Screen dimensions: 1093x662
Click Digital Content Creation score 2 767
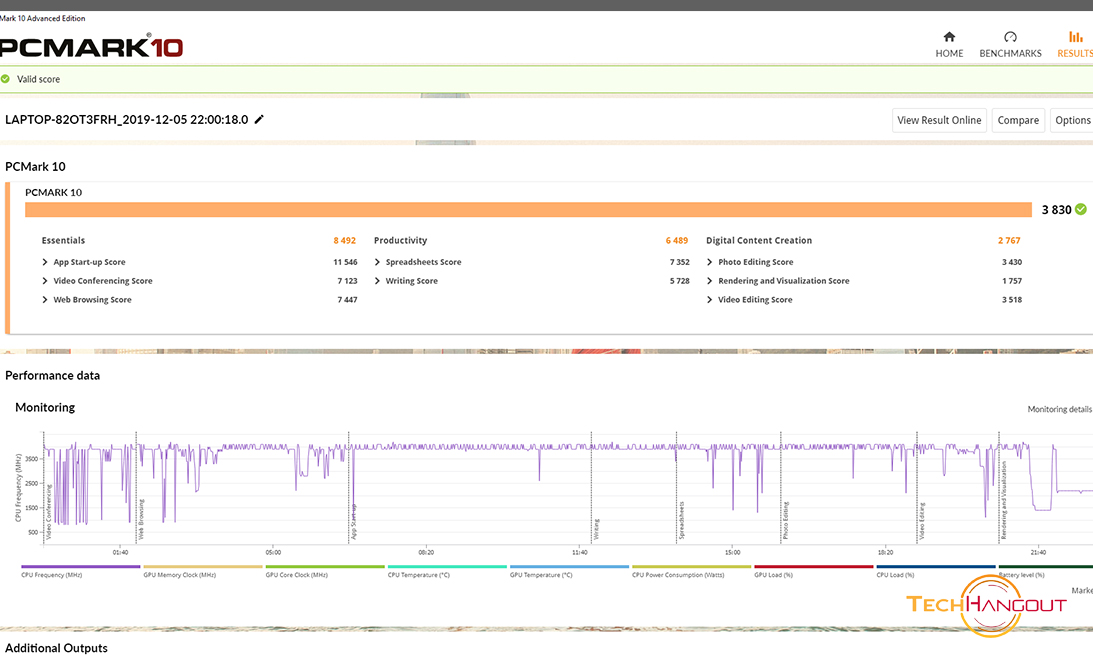(1009, 240)
